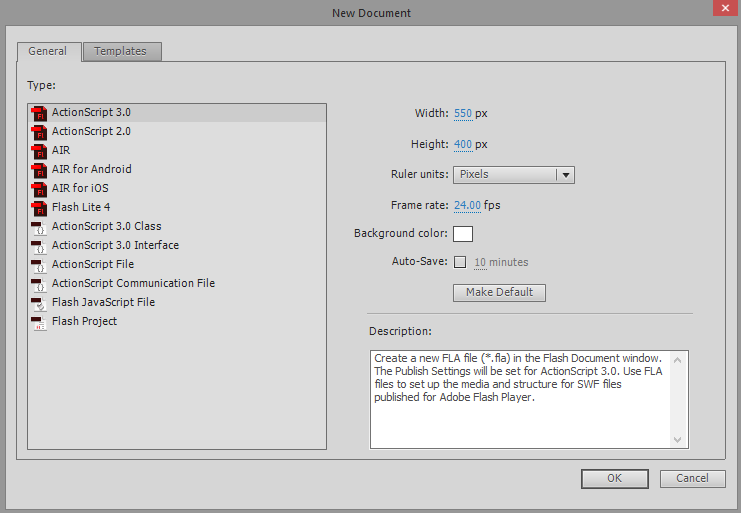Click the ActionScript 3.0 Class script icon
This screenshot has height=513, width=741.
point(39,228)
